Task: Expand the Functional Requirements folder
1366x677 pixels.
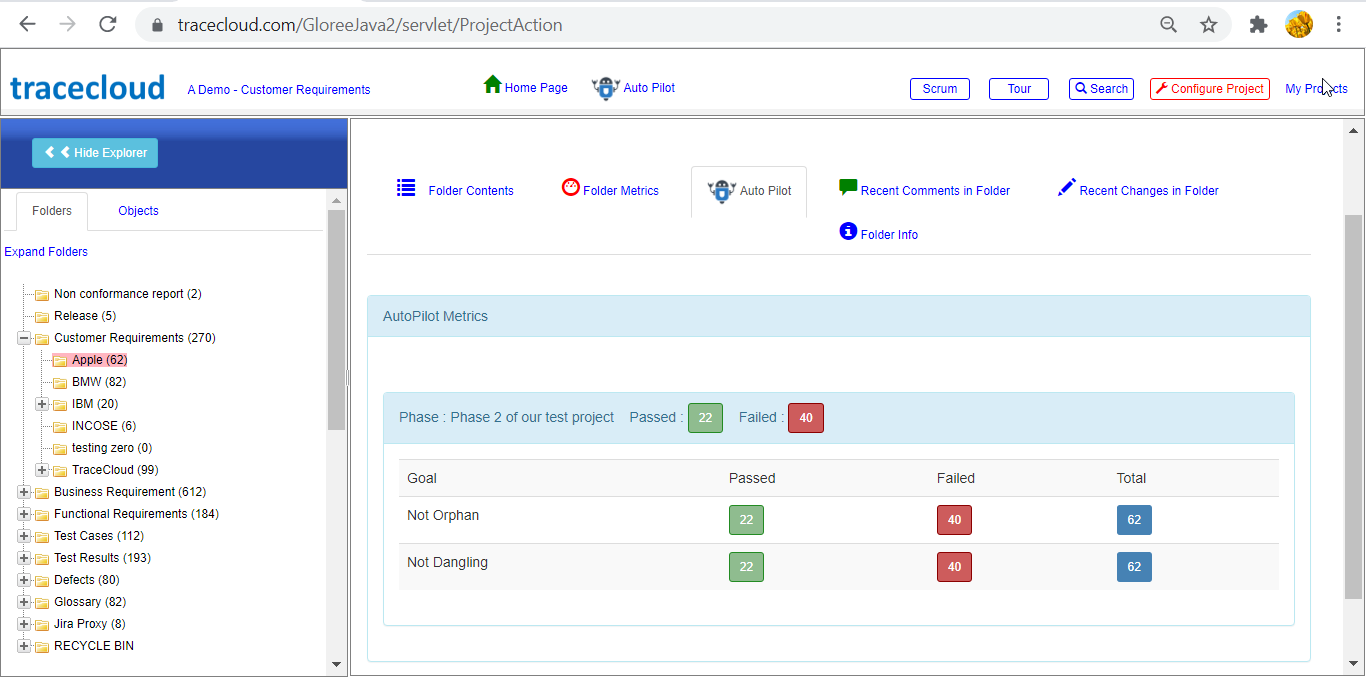Action: (x=24, y=514)
